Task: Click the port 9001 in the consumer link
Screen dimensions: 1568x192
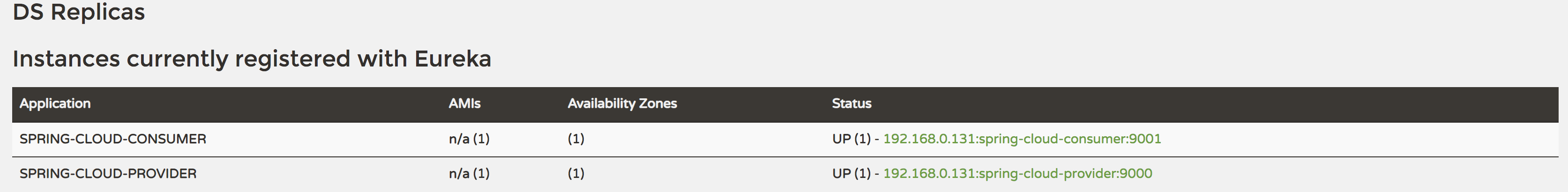Action: (x=1145, y=139)
